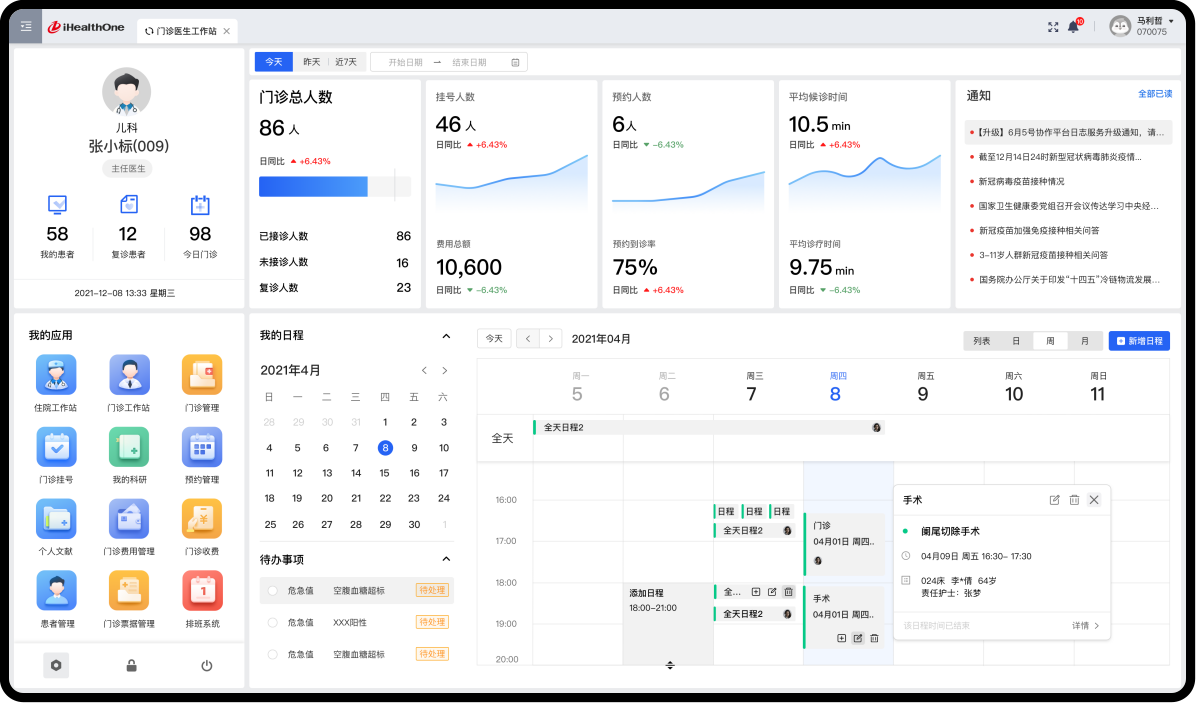Screen dimensions: 1196x703
Task: Switch to the 月 calendar view
Action: coord(1085,341)
